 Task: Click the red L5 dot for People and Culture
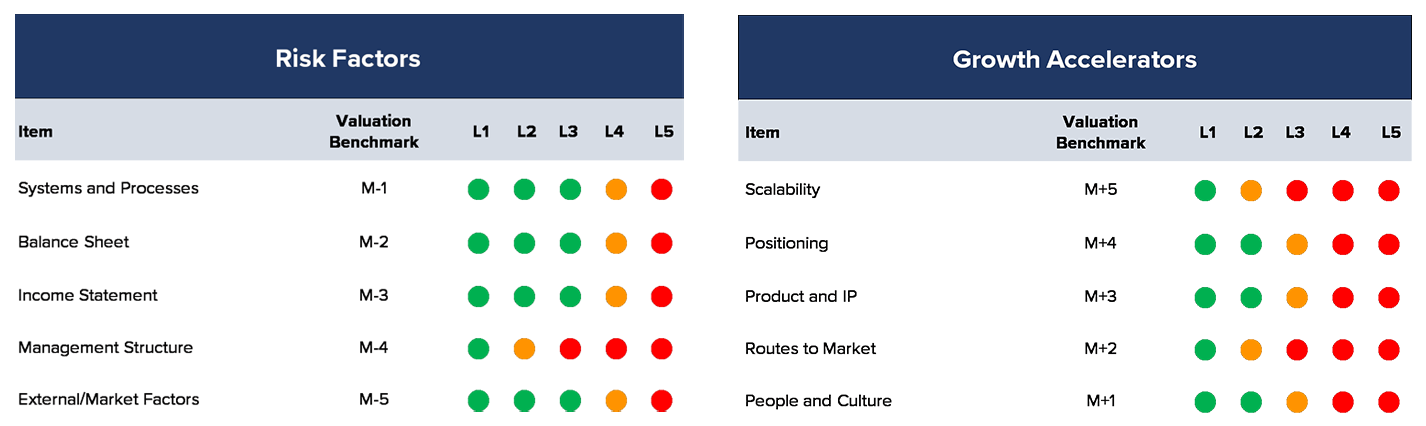tap(1388, 402)
